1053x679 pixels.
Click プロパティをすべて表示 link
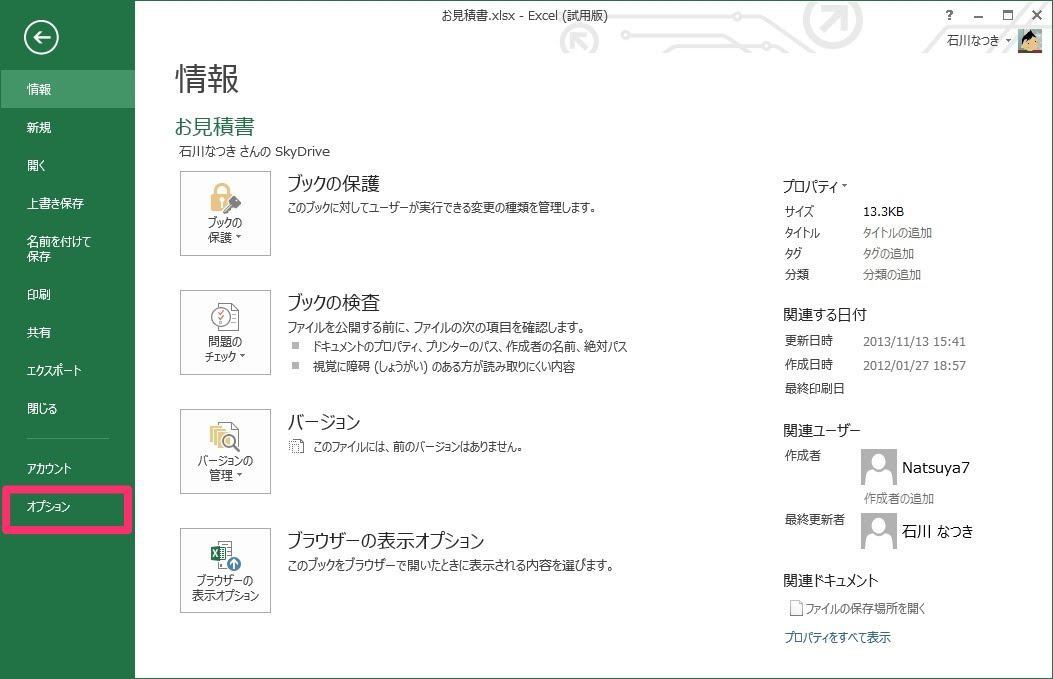click(837, 637)
